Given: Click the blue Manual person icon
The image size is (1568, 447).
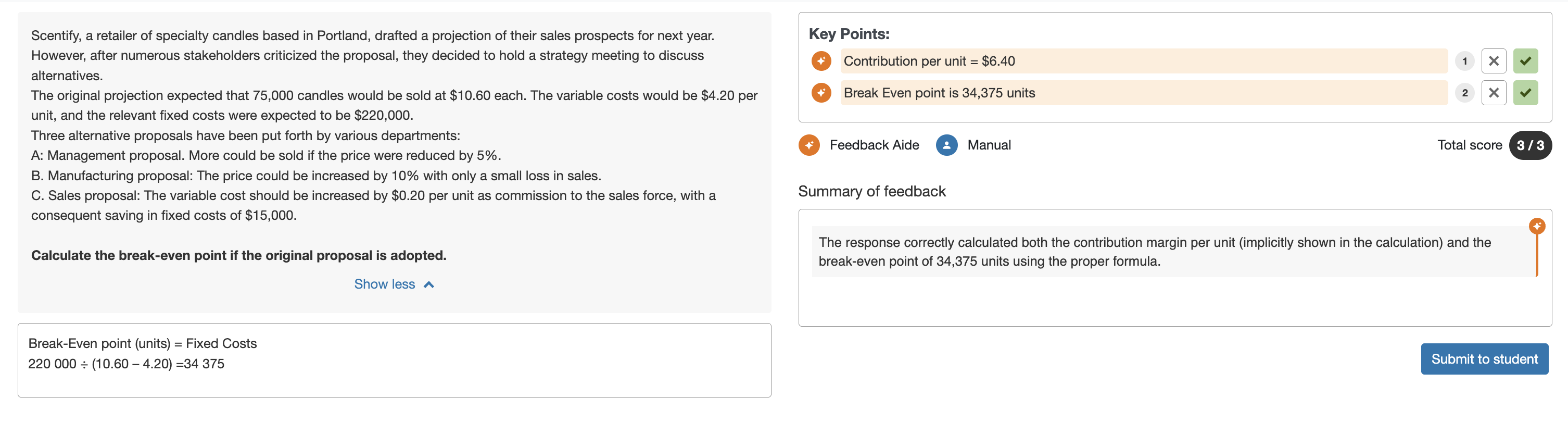Looking at the screenshot, I should coord(946,145).
